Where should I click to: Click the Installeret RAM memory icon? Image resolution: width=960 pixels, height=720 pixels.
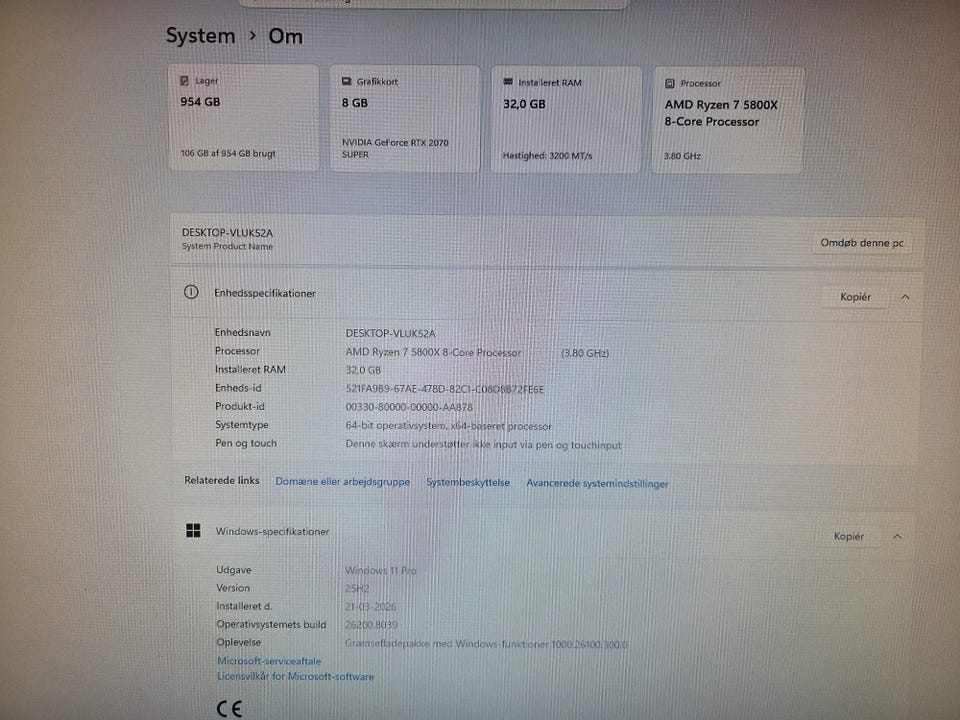point(508,81)
